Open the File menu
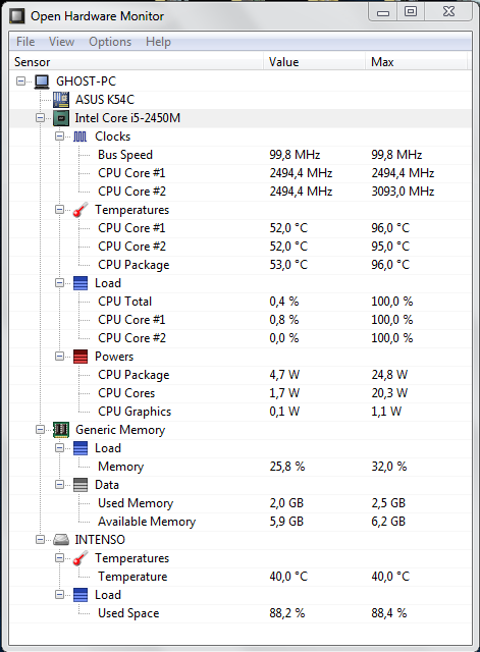 25,42
